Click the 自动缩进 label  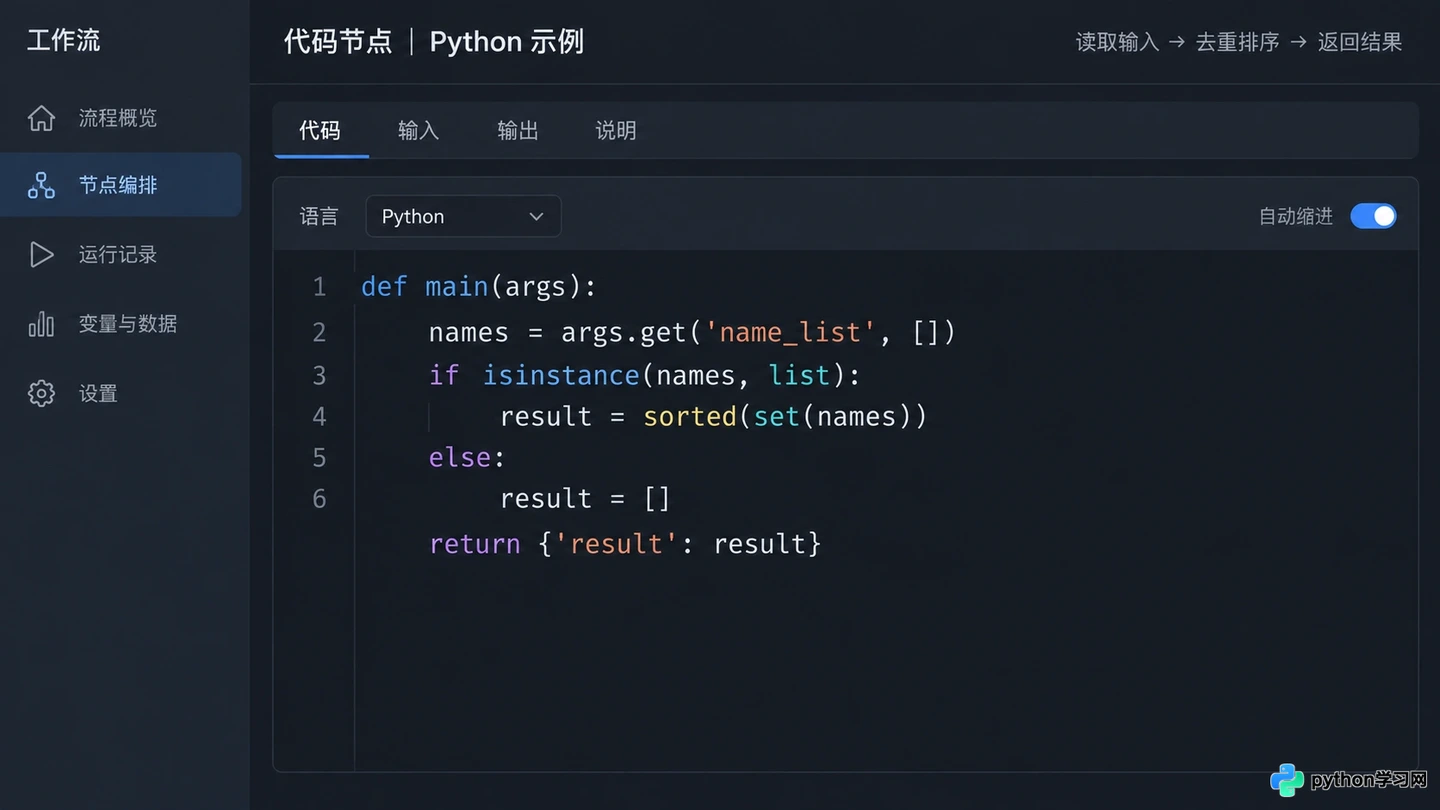(x=1296, y=216)
